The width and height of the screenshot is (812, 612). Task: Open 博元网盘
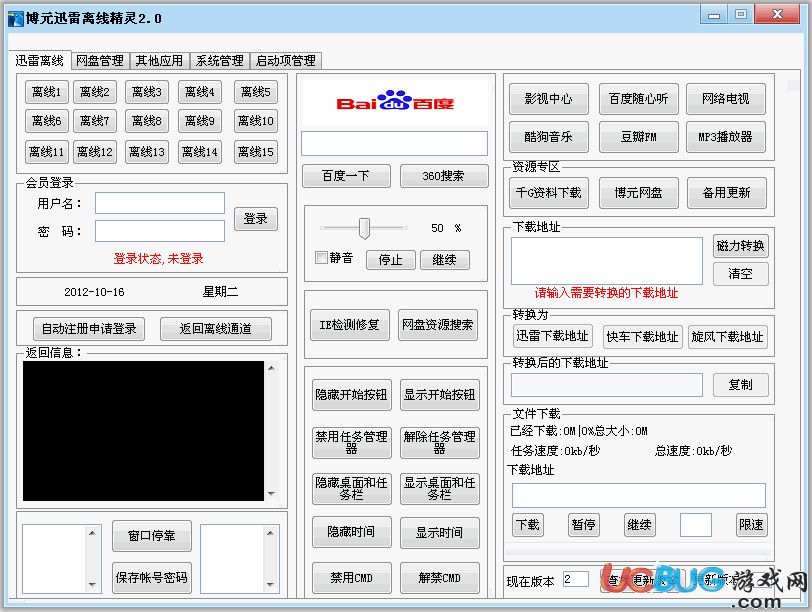639,193
